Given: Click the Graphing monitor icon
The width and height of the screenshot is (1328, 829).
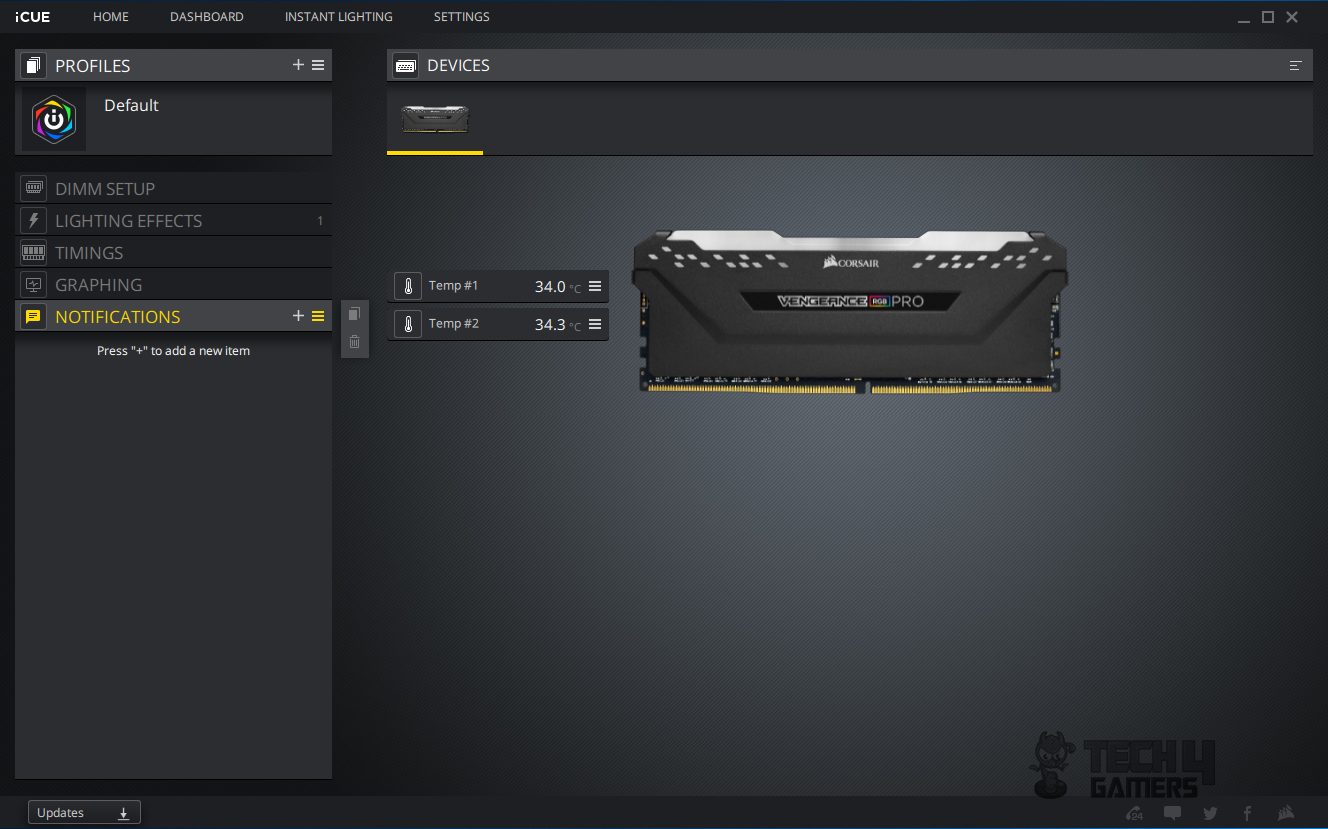Looking at the screenshot, I should [x=33, y=284].
